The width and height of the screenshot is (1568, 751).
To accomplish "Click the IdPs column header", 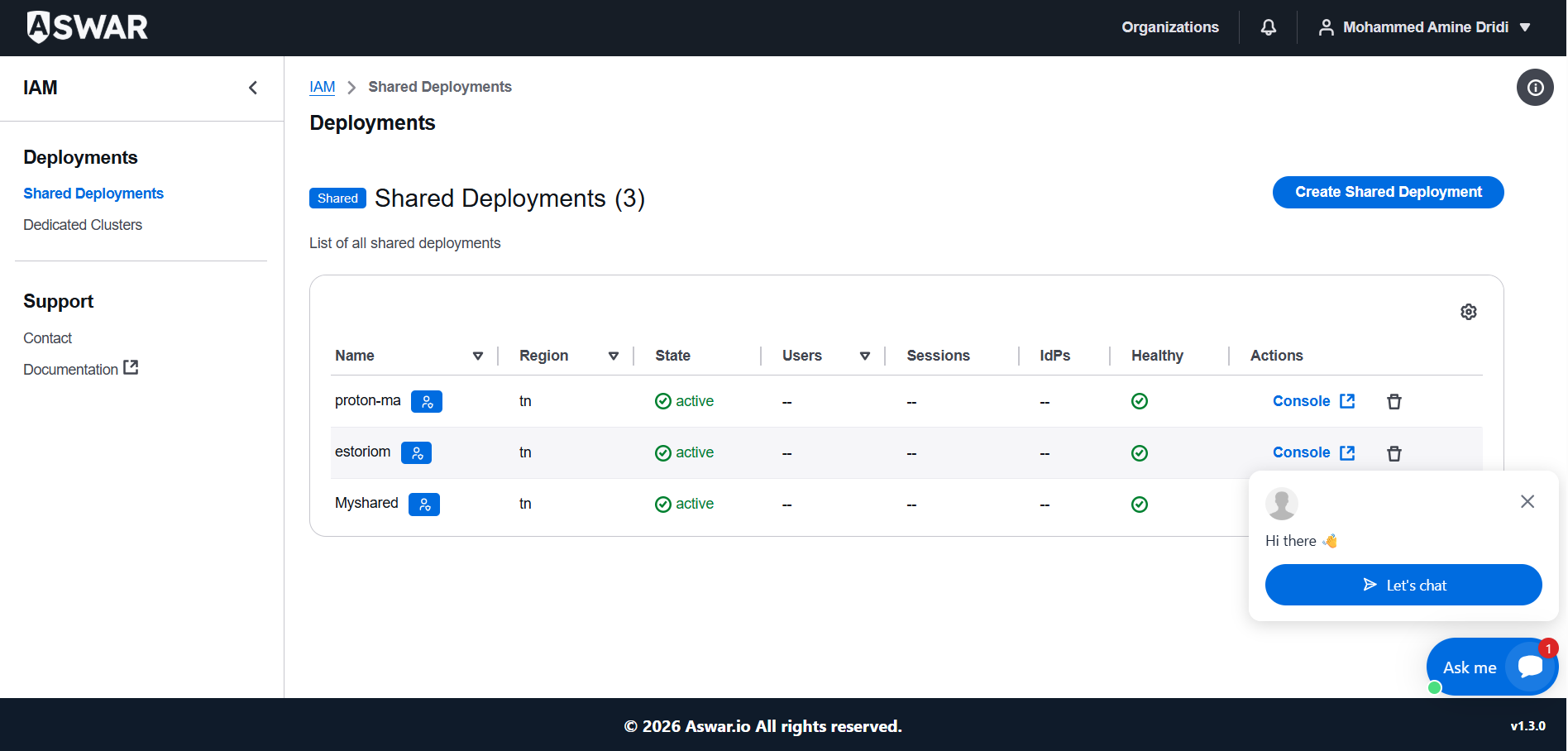I will (1054, 356).
